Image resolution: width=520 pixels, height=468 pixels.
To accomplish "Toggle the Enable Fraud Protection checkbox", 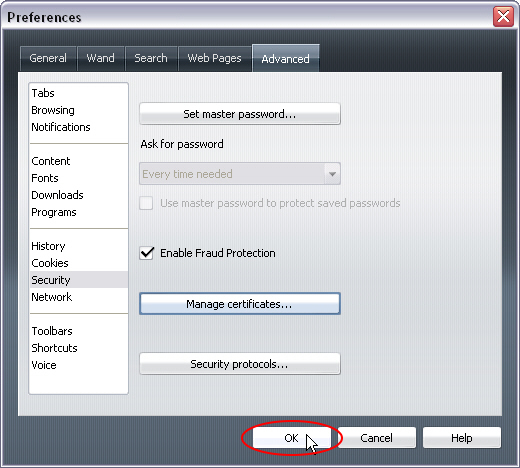I will [x=146, y=253].
